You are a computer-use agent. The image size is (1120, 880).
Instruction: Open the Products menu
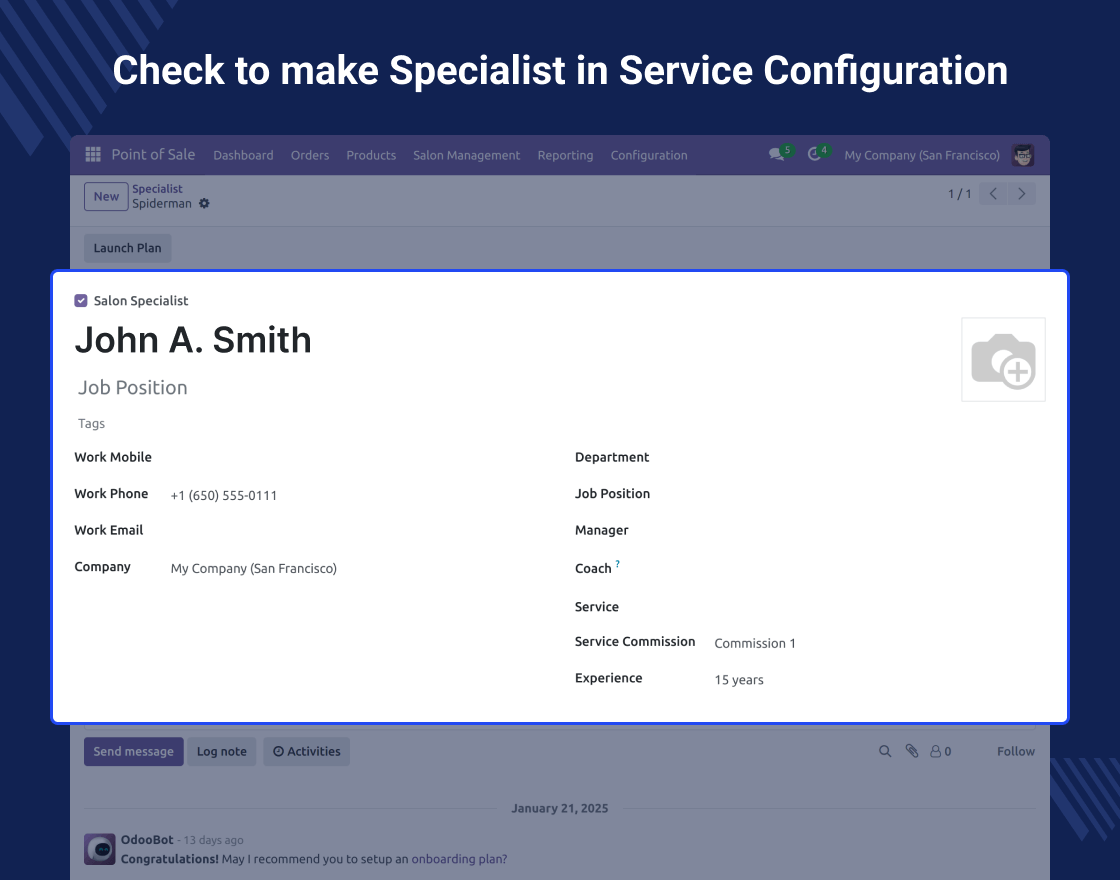coord(371,155)
